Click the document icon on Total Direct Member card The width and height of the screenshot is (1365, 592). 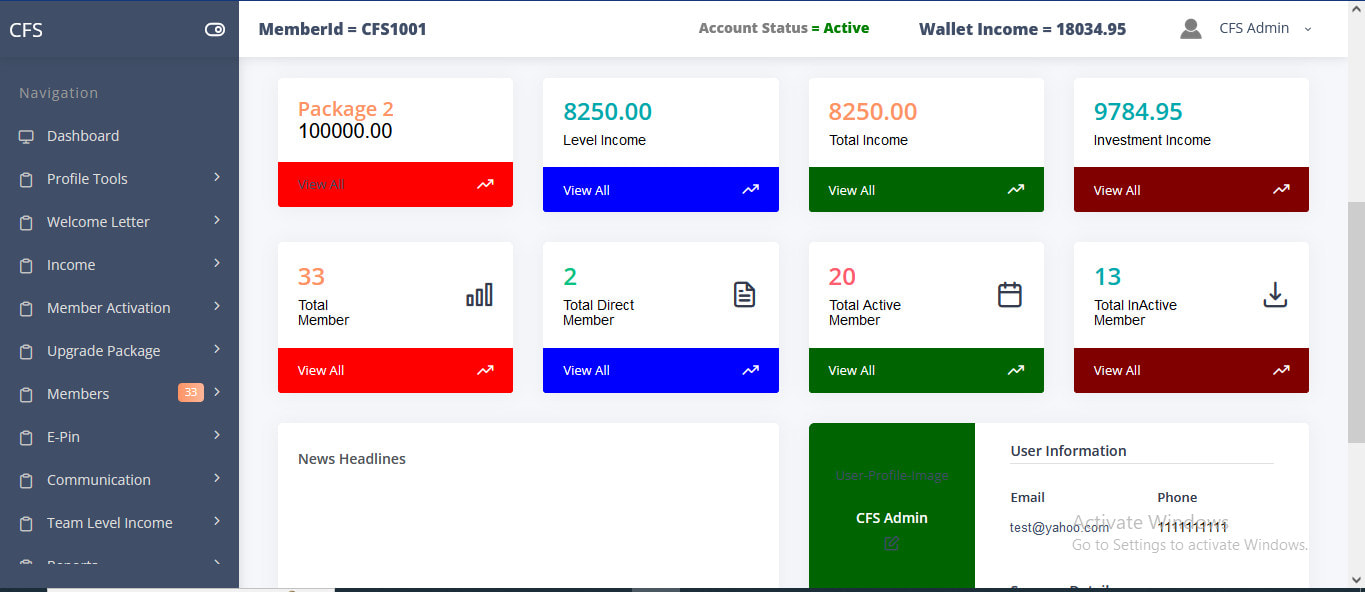click(744, 295)
